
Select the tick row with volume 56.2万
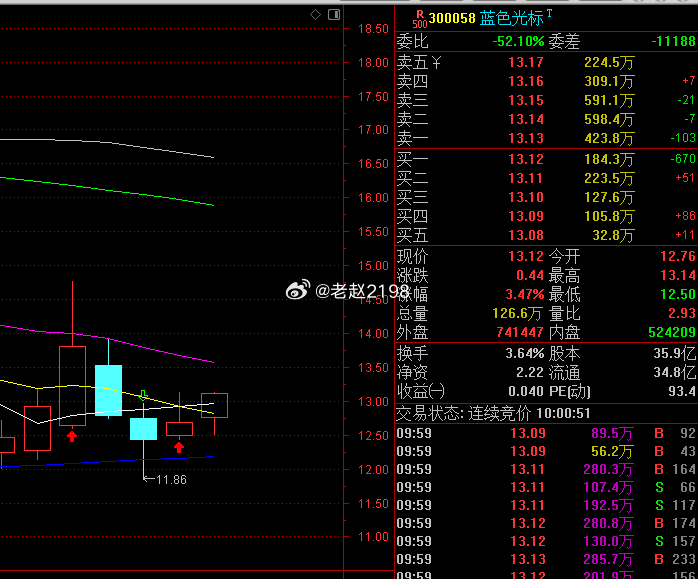point(546,451)
